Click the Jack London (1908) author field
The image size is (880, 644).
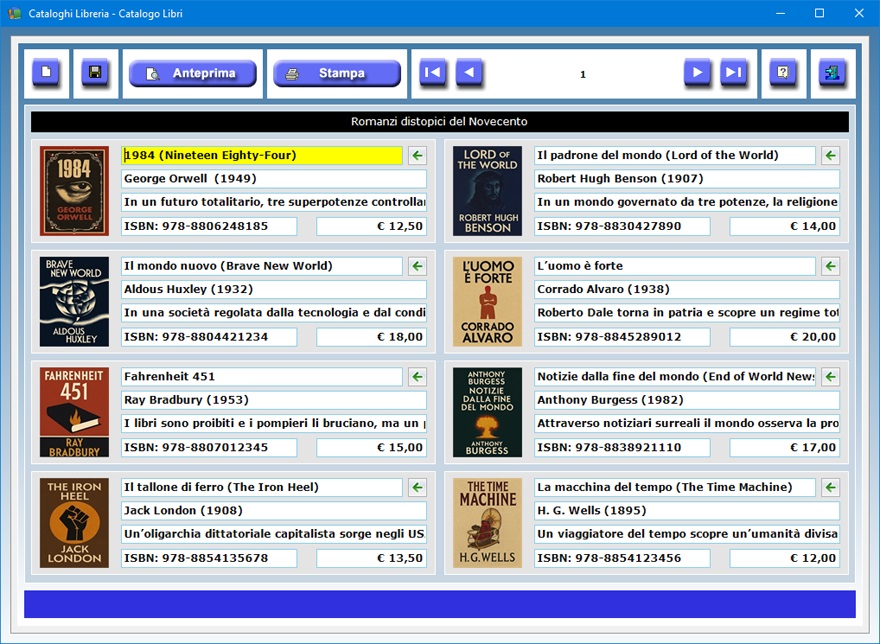pyautogui.click(x=273, y=511)
